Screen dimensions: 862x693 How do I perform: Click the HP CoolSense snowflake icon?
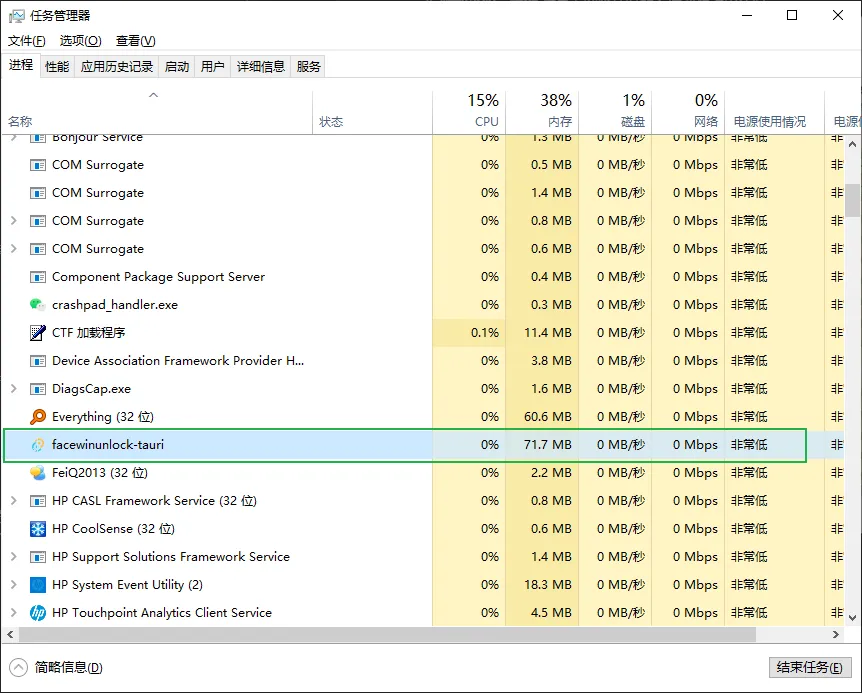coord(37,529)
